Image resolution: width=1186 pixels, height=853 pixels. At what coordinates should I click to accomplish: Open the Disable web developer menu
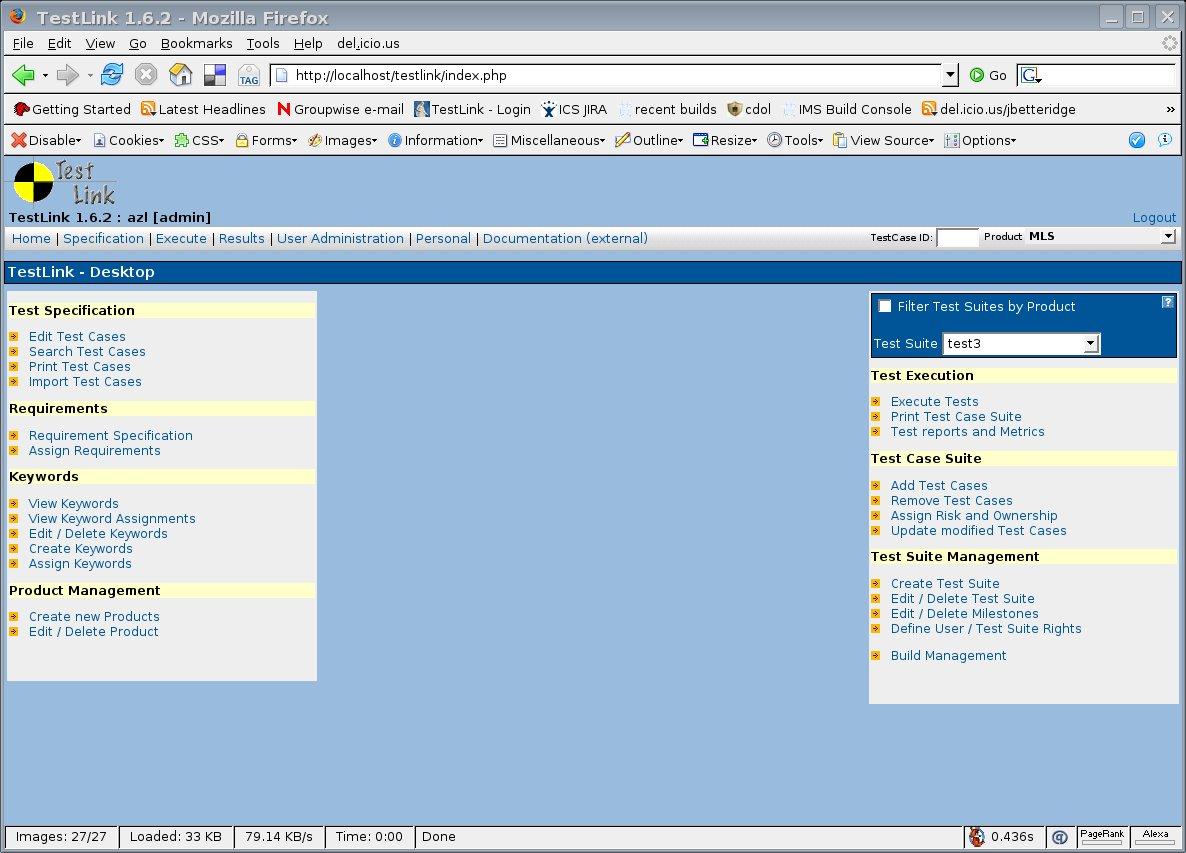[x=46, y=140]
